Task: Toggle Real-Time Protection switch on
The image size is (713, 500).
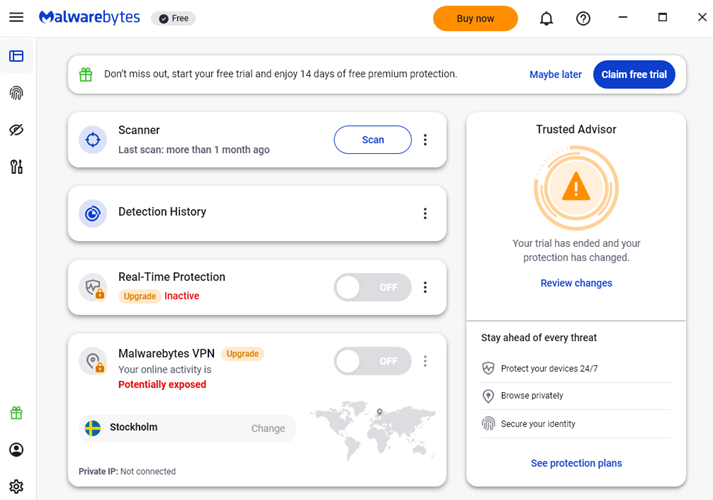Action: 372,287
